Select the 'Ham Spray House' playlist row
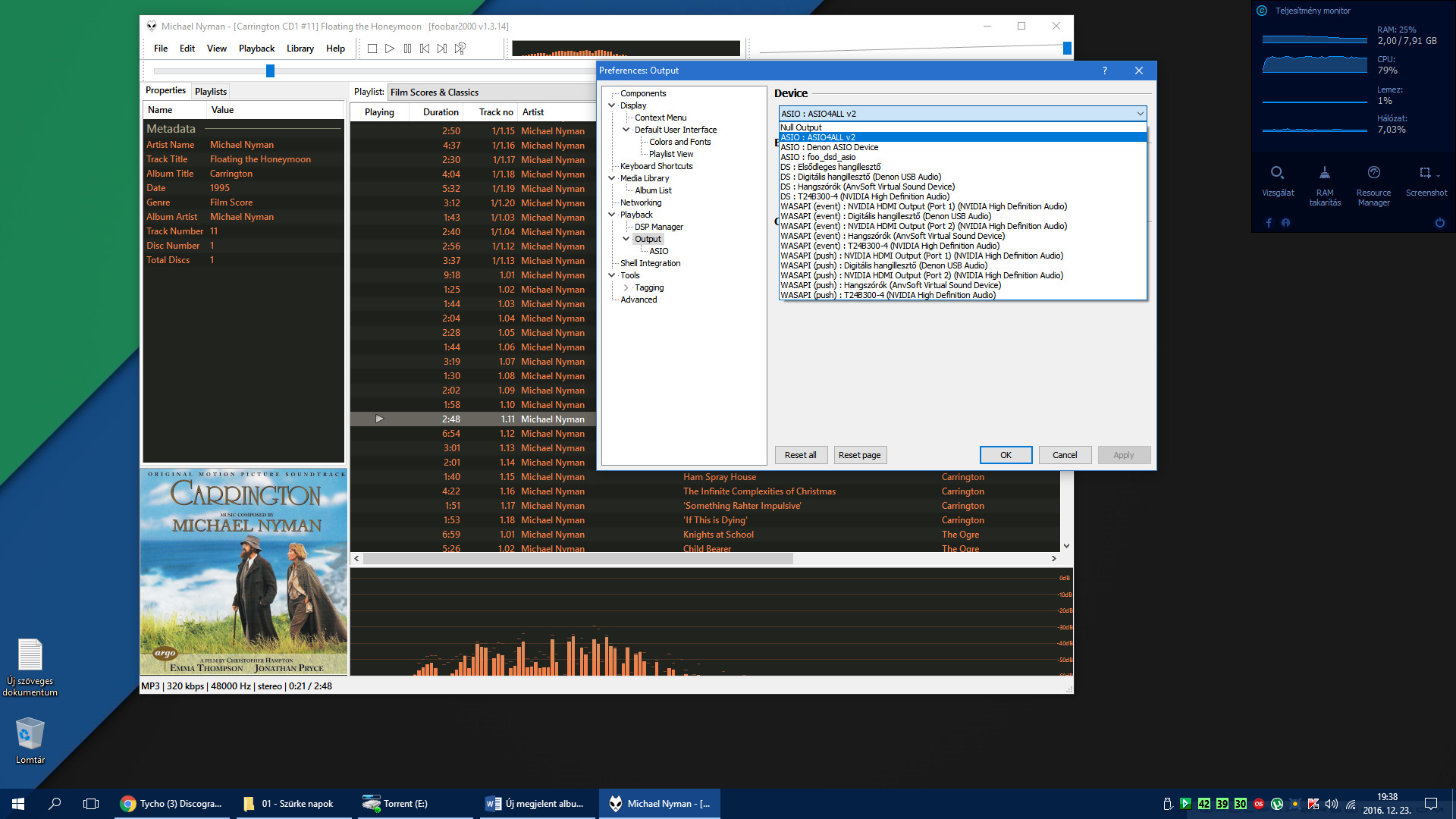The width and height of the screenshot is (1456, 819). [x=705, y=477]
